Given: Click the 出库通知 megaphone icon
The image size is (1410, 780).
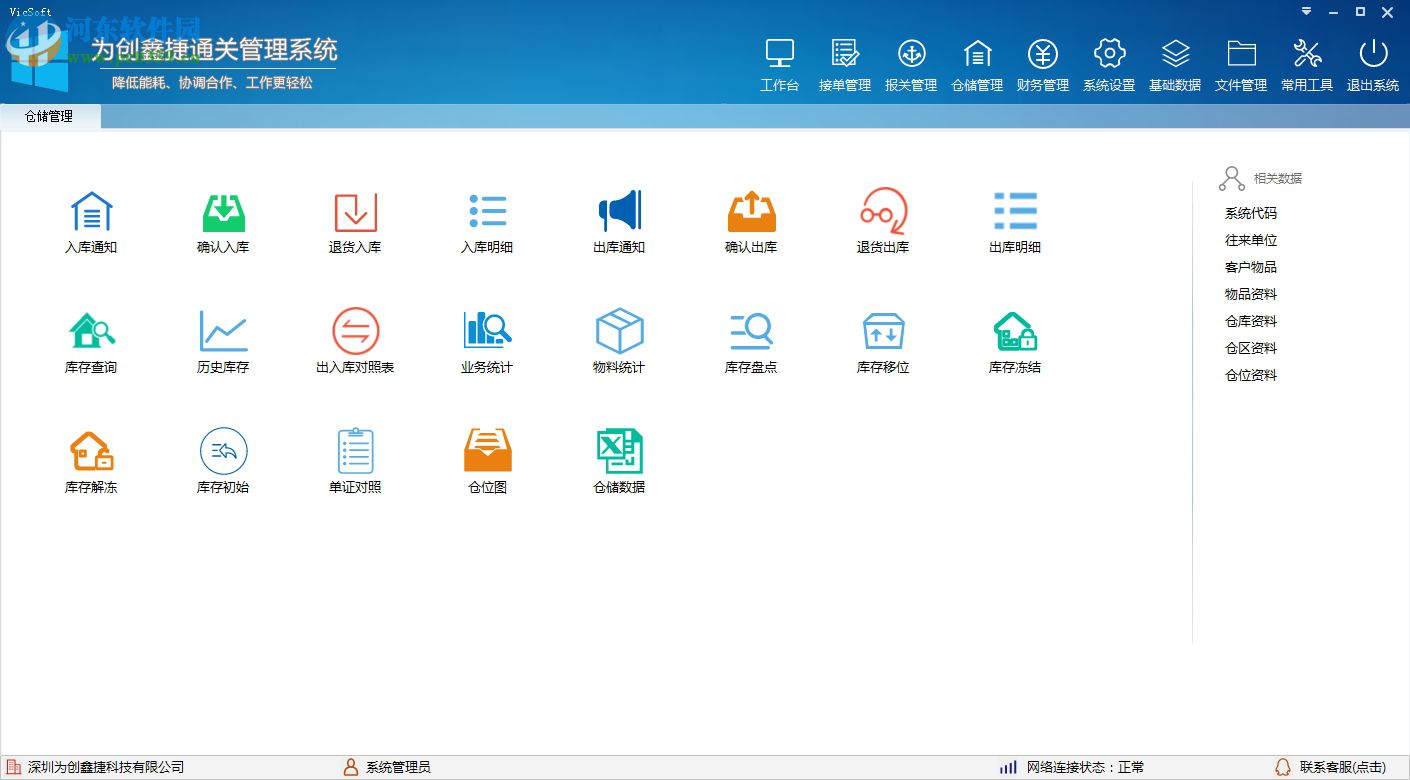Looking at the screenshot, I should (x=619, y=211).
